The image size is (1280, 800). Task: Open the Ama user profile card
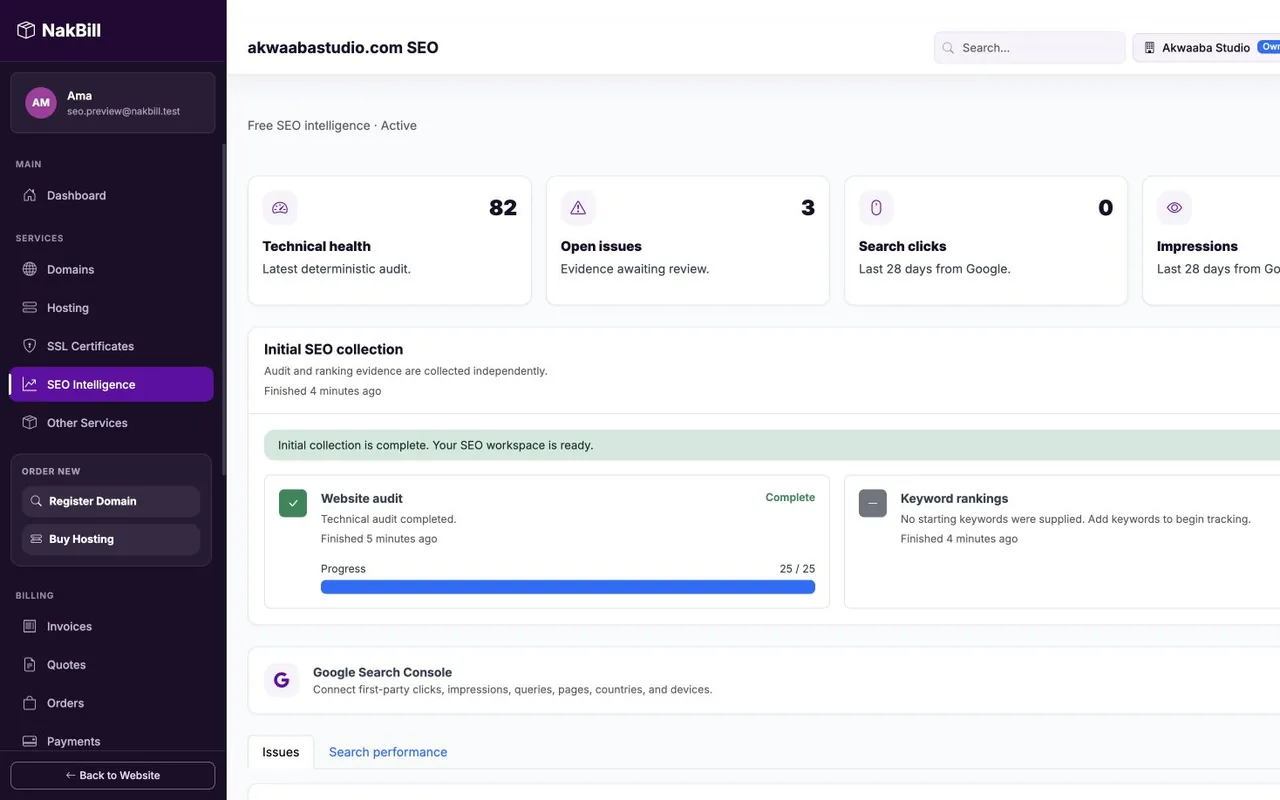tap(112, 102)
